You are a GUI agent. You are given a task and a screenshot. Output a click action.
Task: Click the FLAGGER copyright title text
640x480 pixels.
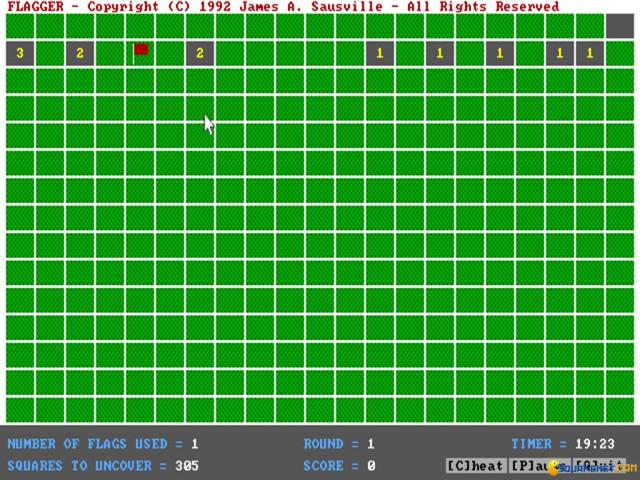(283, 7)
